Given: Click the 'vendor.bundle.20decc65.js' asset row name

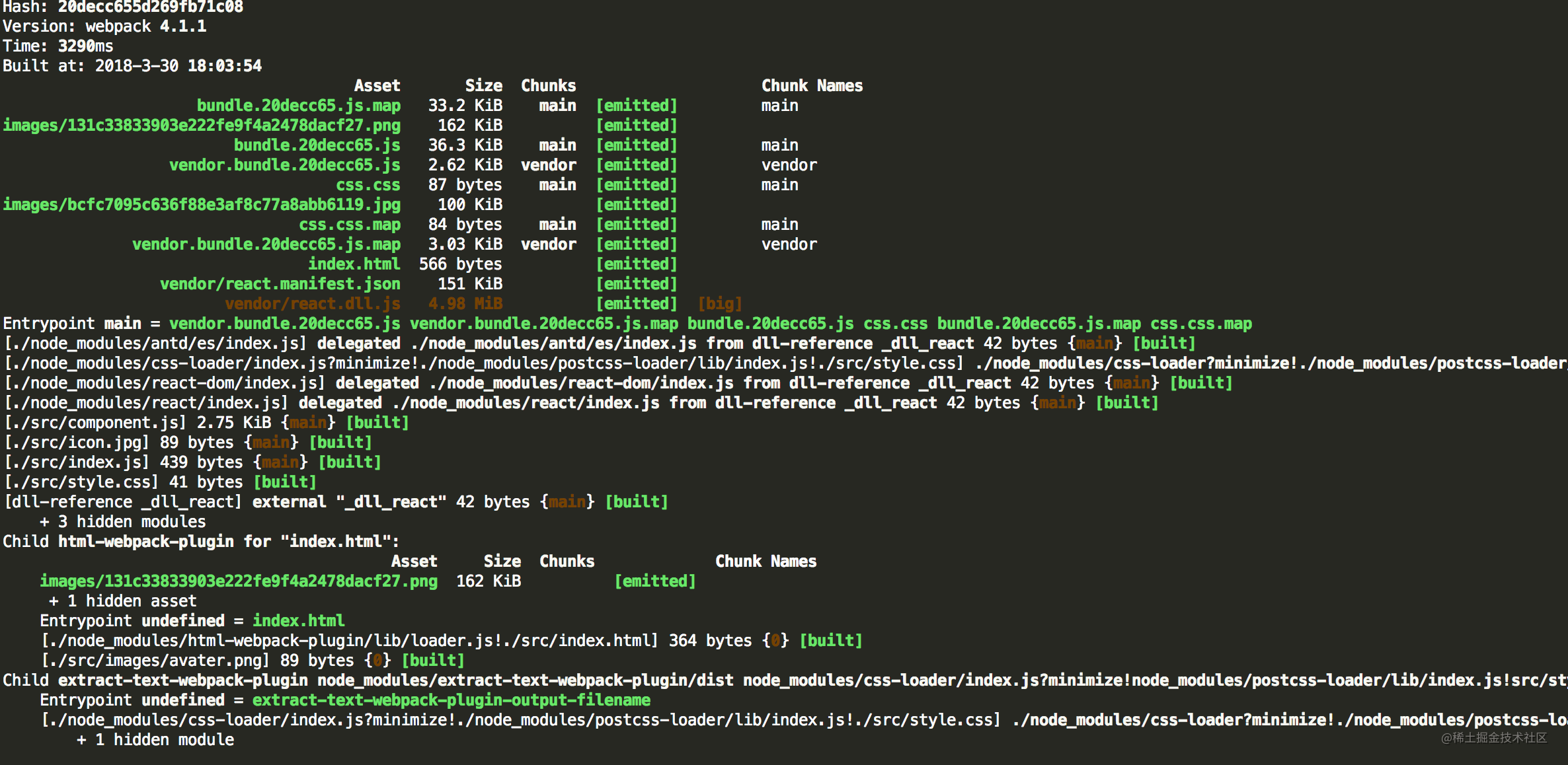Looking at the screenshot, I should 285,165.
